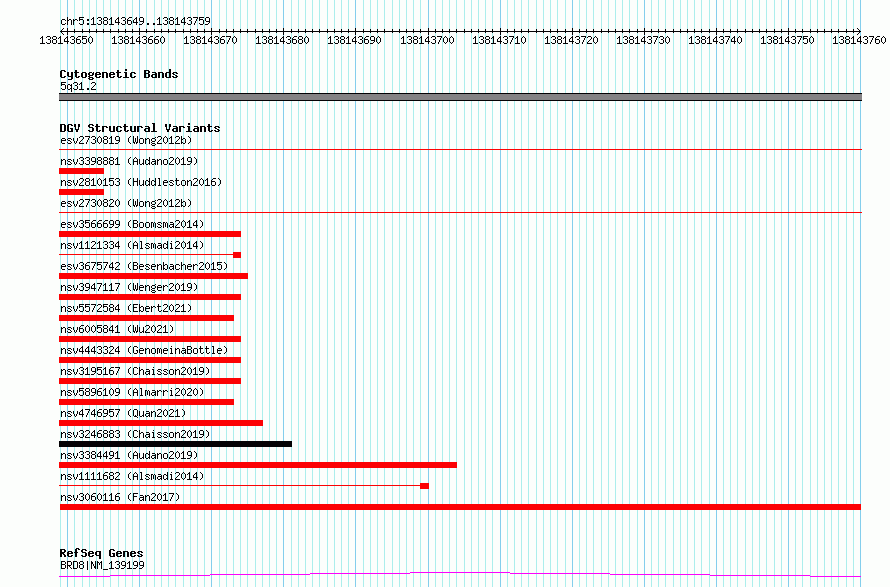The width and height of the screenshot is (890, 587).
Task: Click ruler position 138143650
Action: (x=66, y=40)
